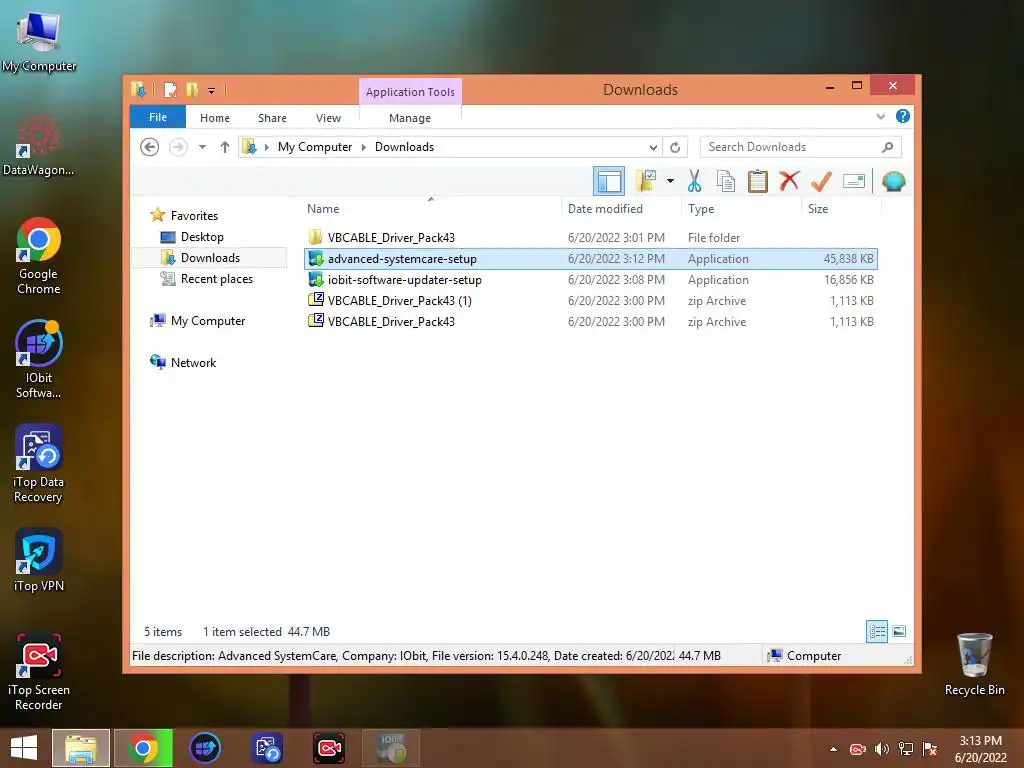1024x768 pixels.
Task: Open the DataWagon desktop shortcut
Action: click(x=38, y=145)
